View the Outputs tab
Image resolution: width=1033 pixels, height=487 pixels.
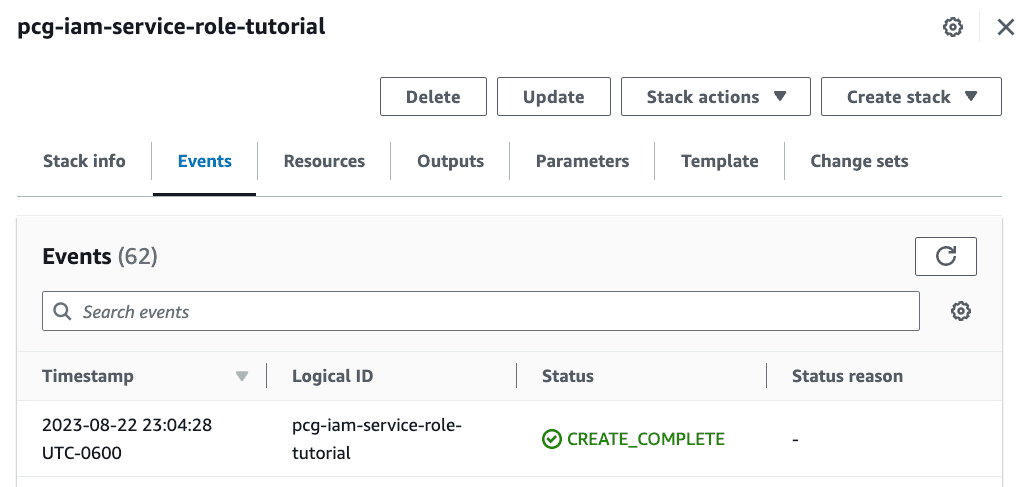tap(450, 161)
